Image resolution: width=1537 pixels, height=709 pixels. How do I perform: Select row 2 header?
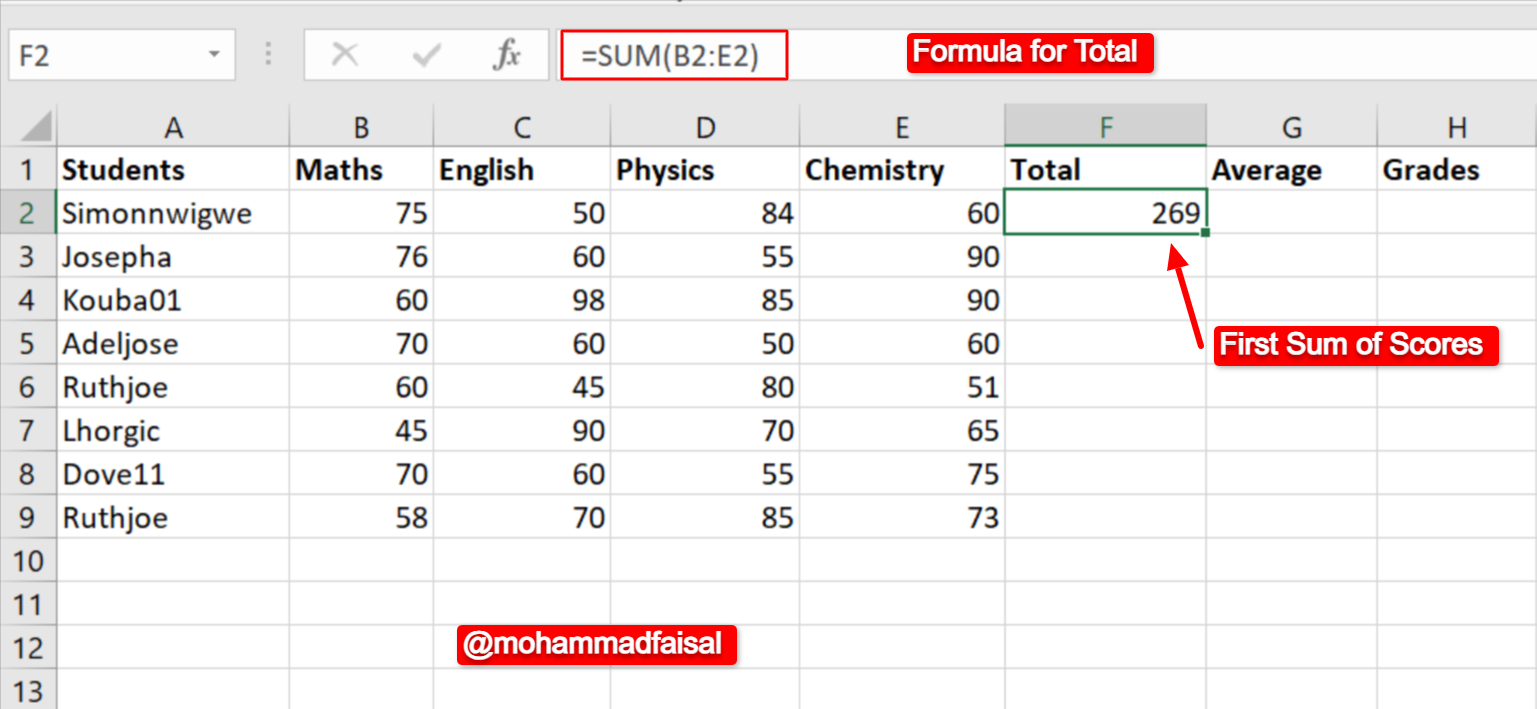(29, 213)
